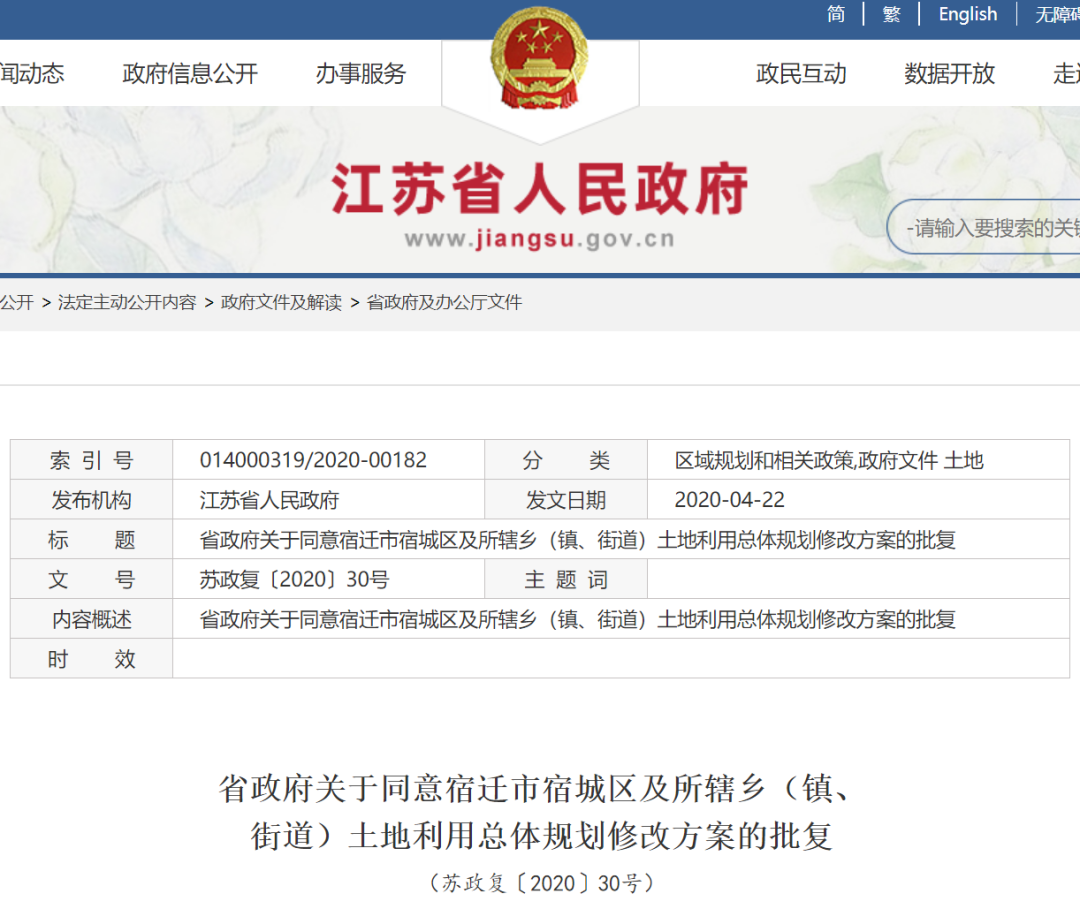Click the 江苏省人民政府 site title banner

539,189
